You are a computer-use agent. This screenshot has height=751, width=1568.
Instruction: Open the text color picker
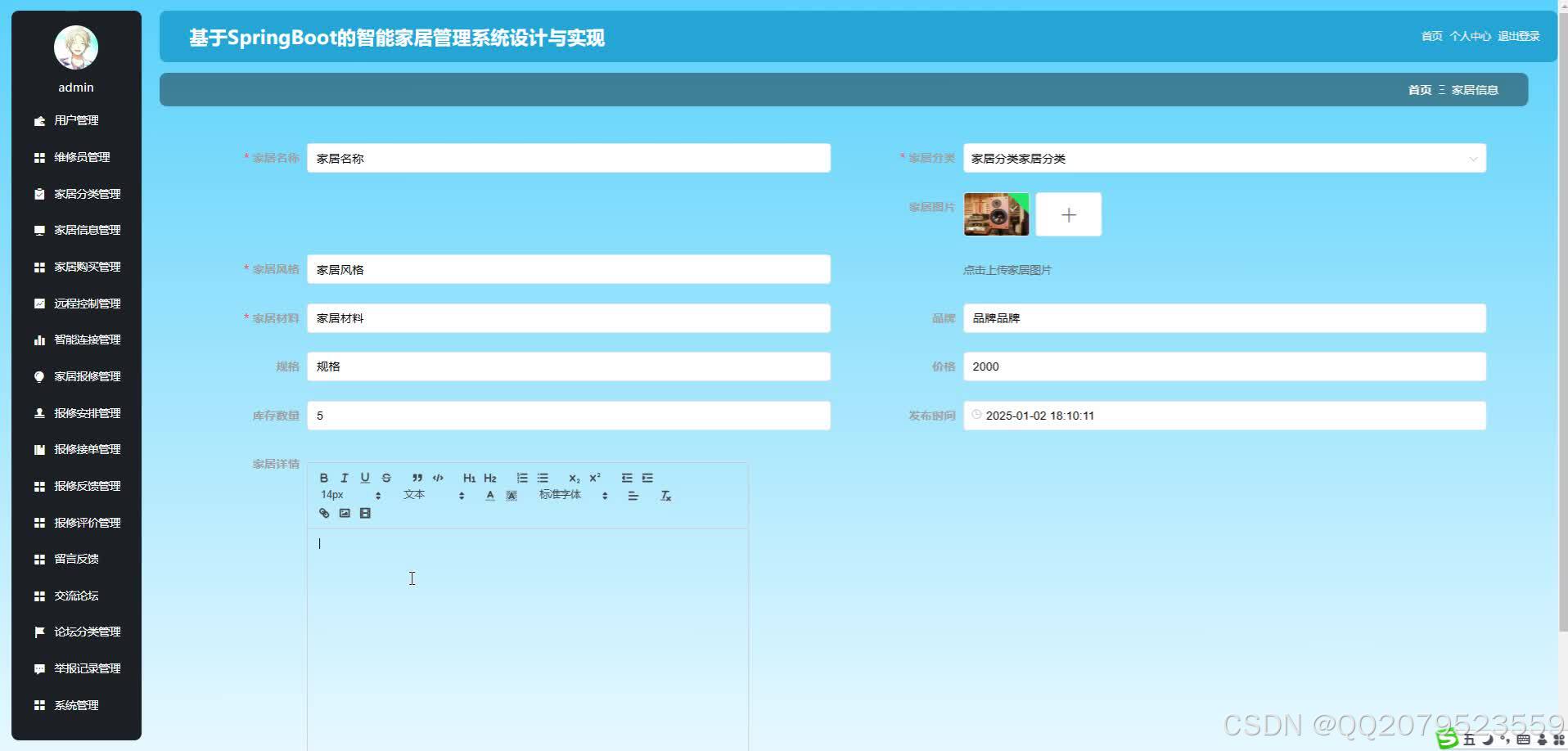490,496
